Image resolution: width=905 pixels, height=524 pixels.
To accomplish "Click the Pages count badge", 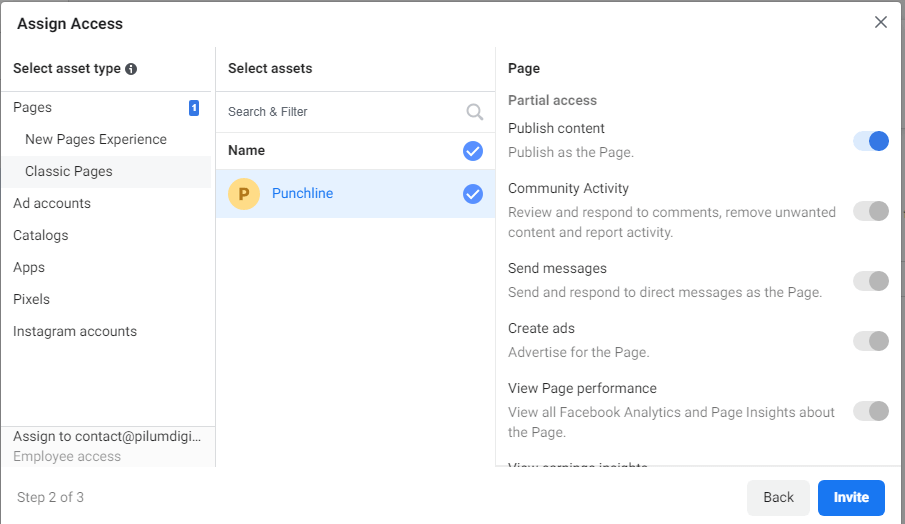I will tap(194, 108).
